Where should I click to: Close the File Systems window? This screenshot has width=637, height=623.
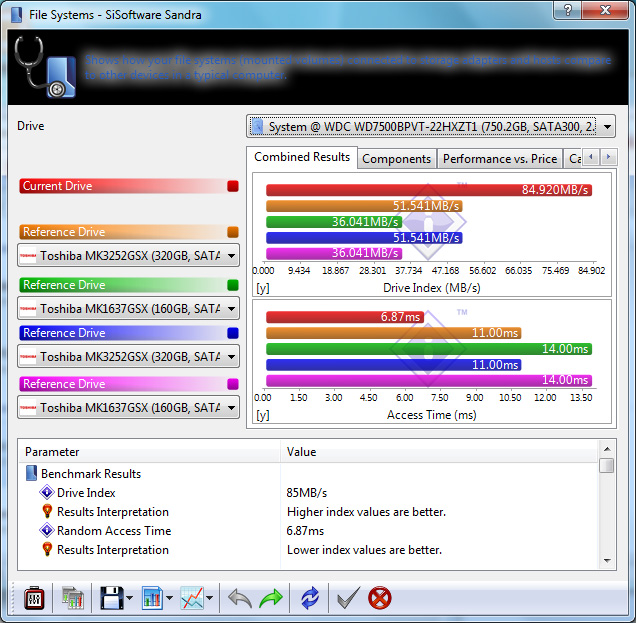click(x=605, y=9)
